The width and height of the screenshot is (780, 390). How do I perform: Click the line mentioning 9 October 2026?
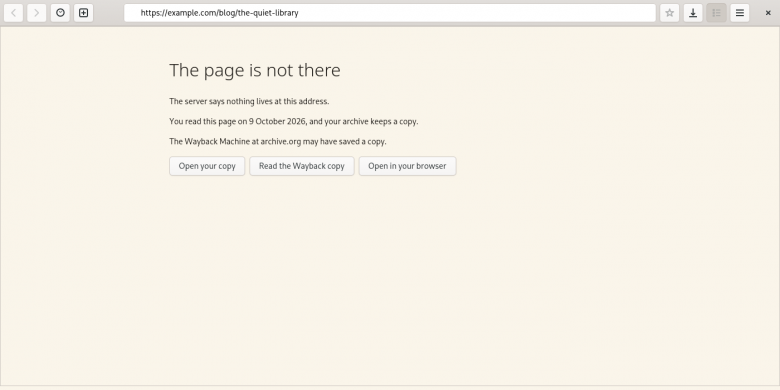(x=293, y=121)
